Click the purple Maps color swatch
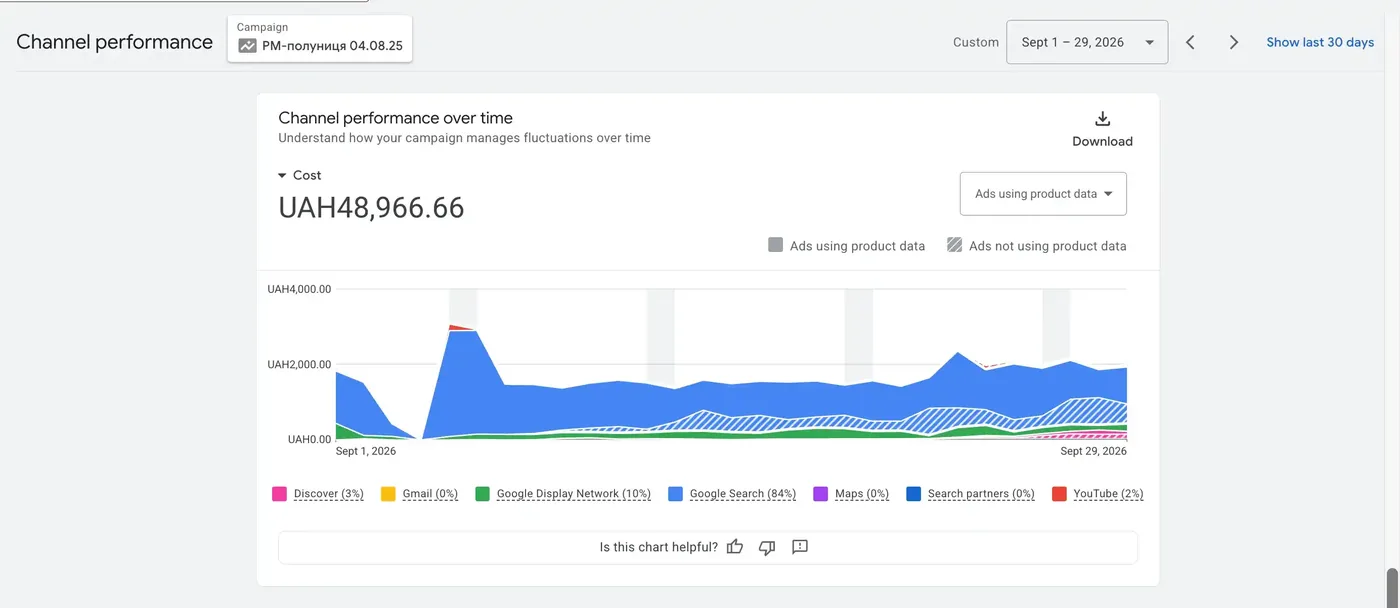The width and height of the screenshot is (1400, 608). pos(821,494)
